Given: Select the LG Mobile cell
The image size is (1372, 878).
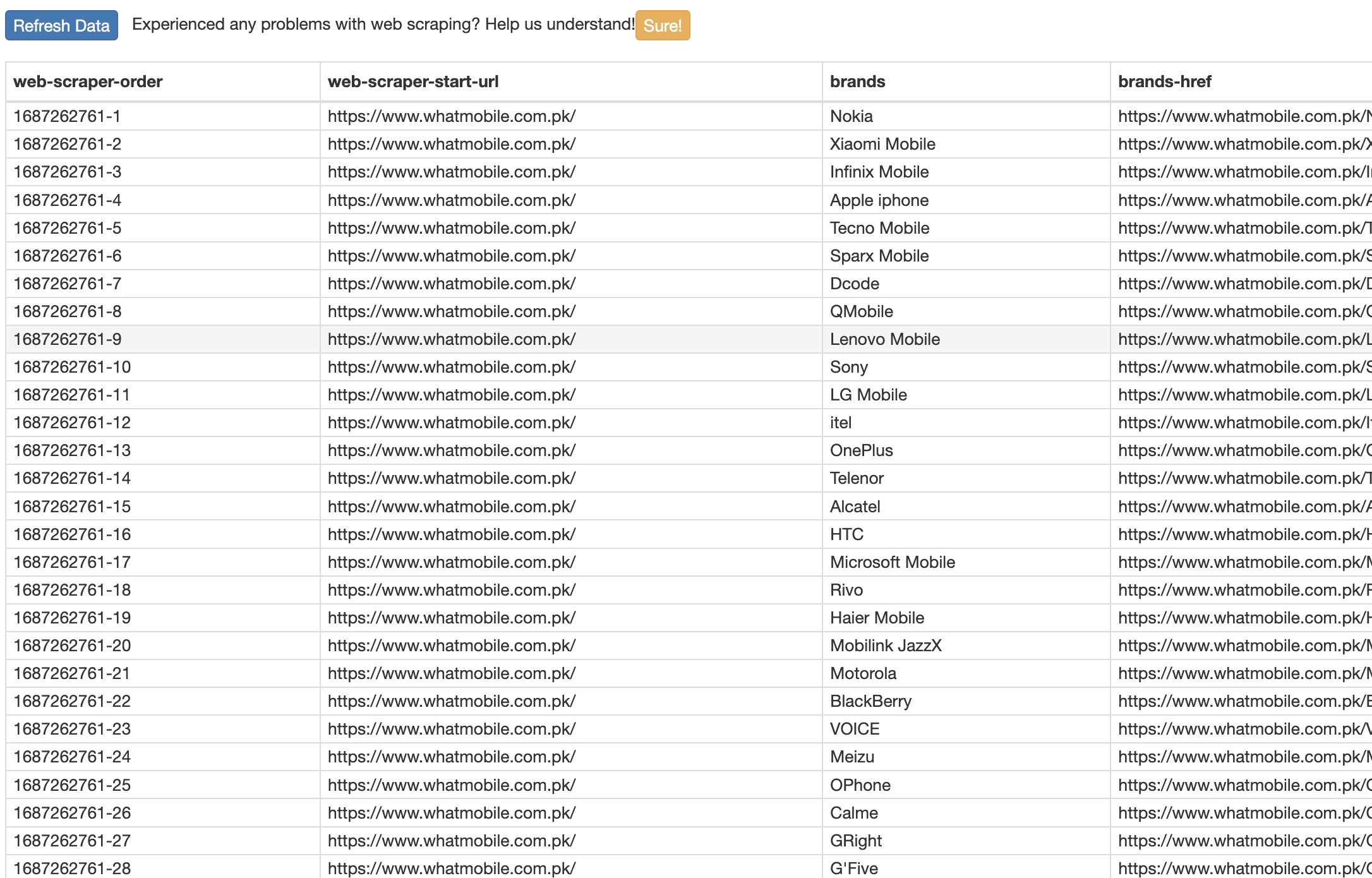Looking at the screenshot, I should pos(966,395).
